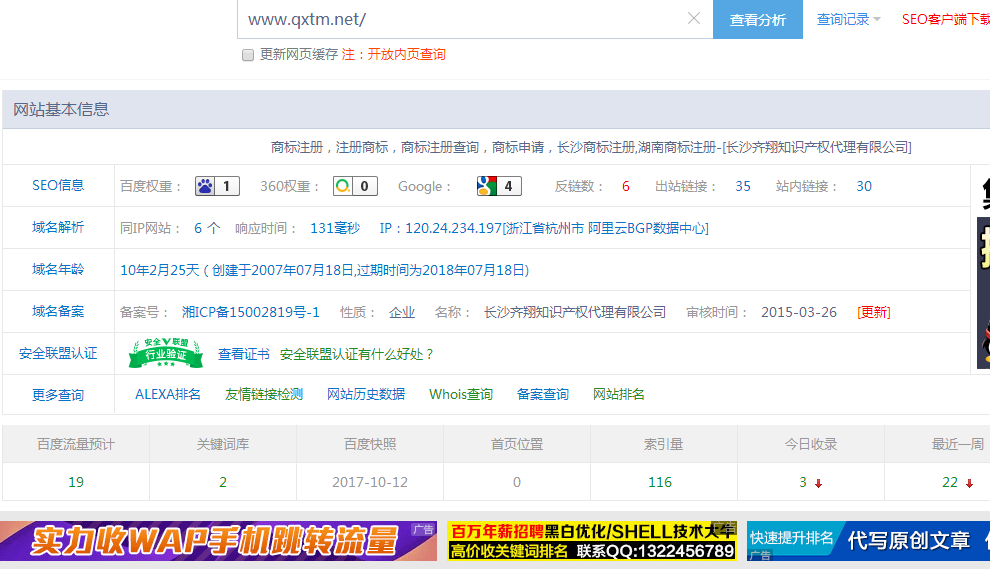Click the 百度流量预计 column header
Viewport: 990px width, 569px height.
coord(76,445)
